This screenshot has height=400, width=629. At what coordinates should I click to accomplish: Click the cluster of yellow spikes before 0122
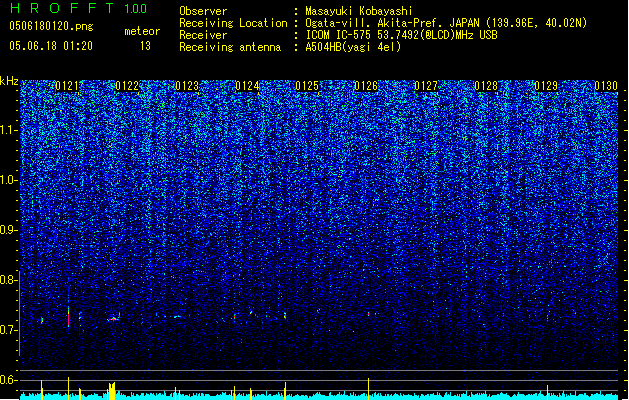[x=112, y=390]
